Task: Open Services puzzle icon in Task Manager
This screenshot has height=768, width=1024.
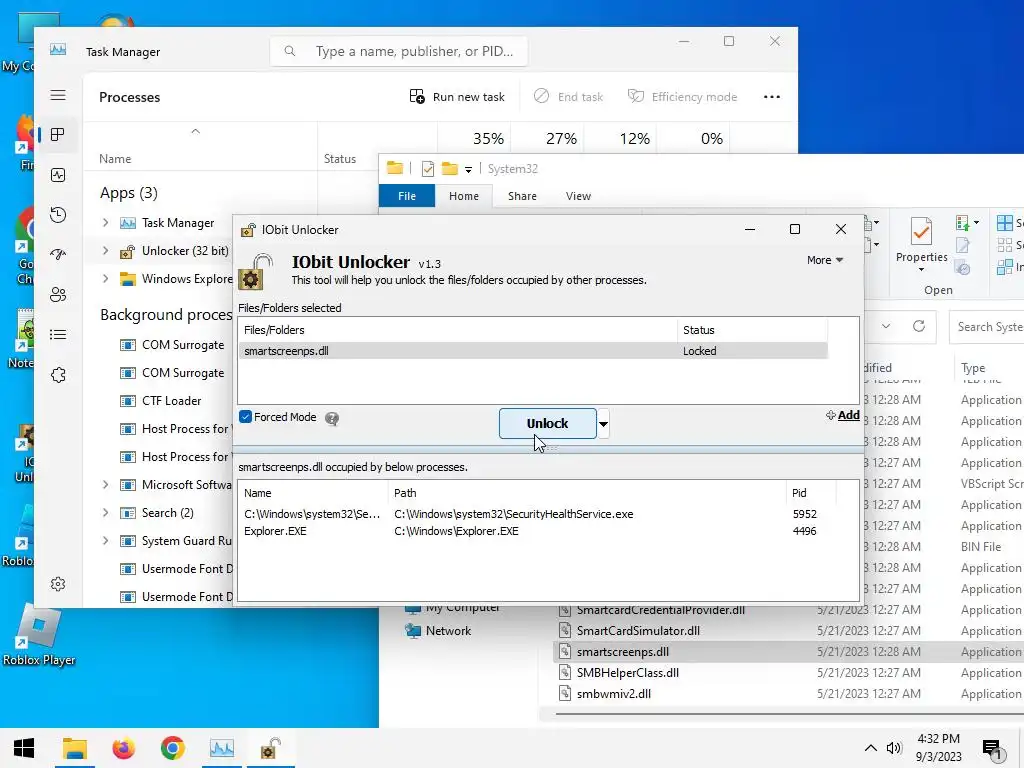Action: pos(58,375)
